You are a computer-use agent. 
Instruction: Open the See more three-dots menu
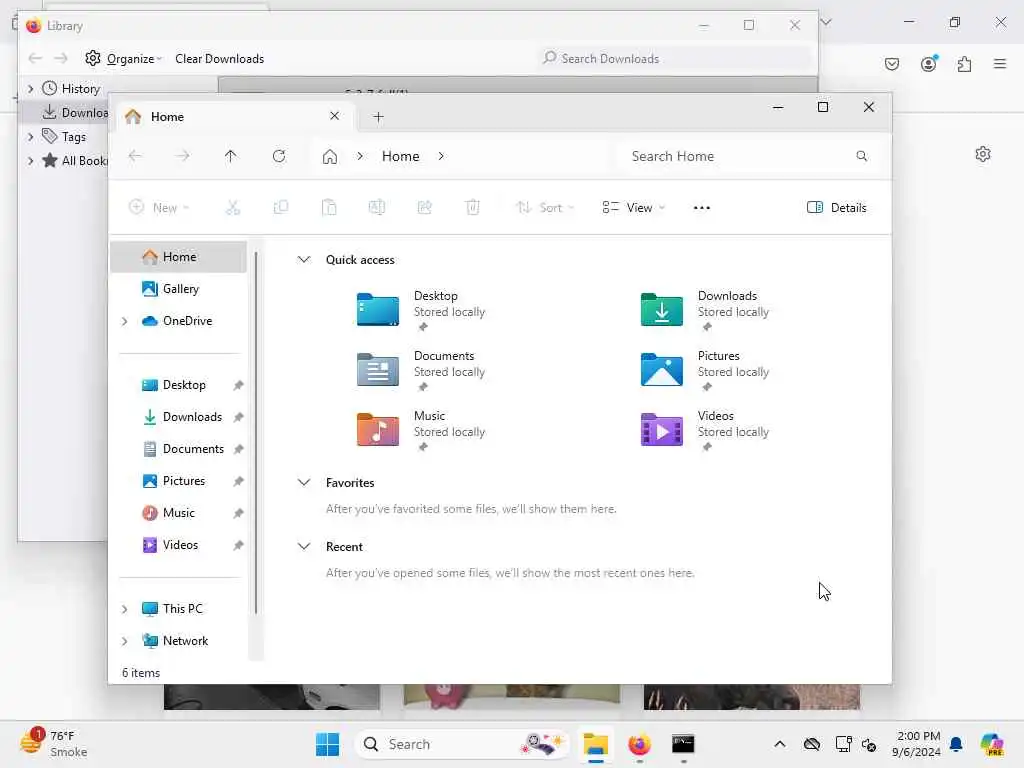point(701,208)
